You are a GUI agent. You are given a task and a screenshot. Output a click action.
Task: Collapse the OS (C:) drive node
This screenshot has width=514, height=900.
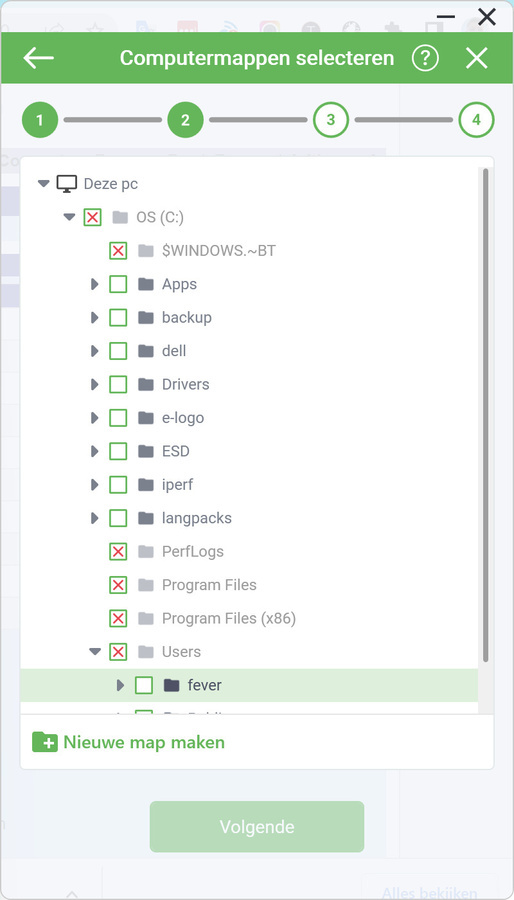69,217
